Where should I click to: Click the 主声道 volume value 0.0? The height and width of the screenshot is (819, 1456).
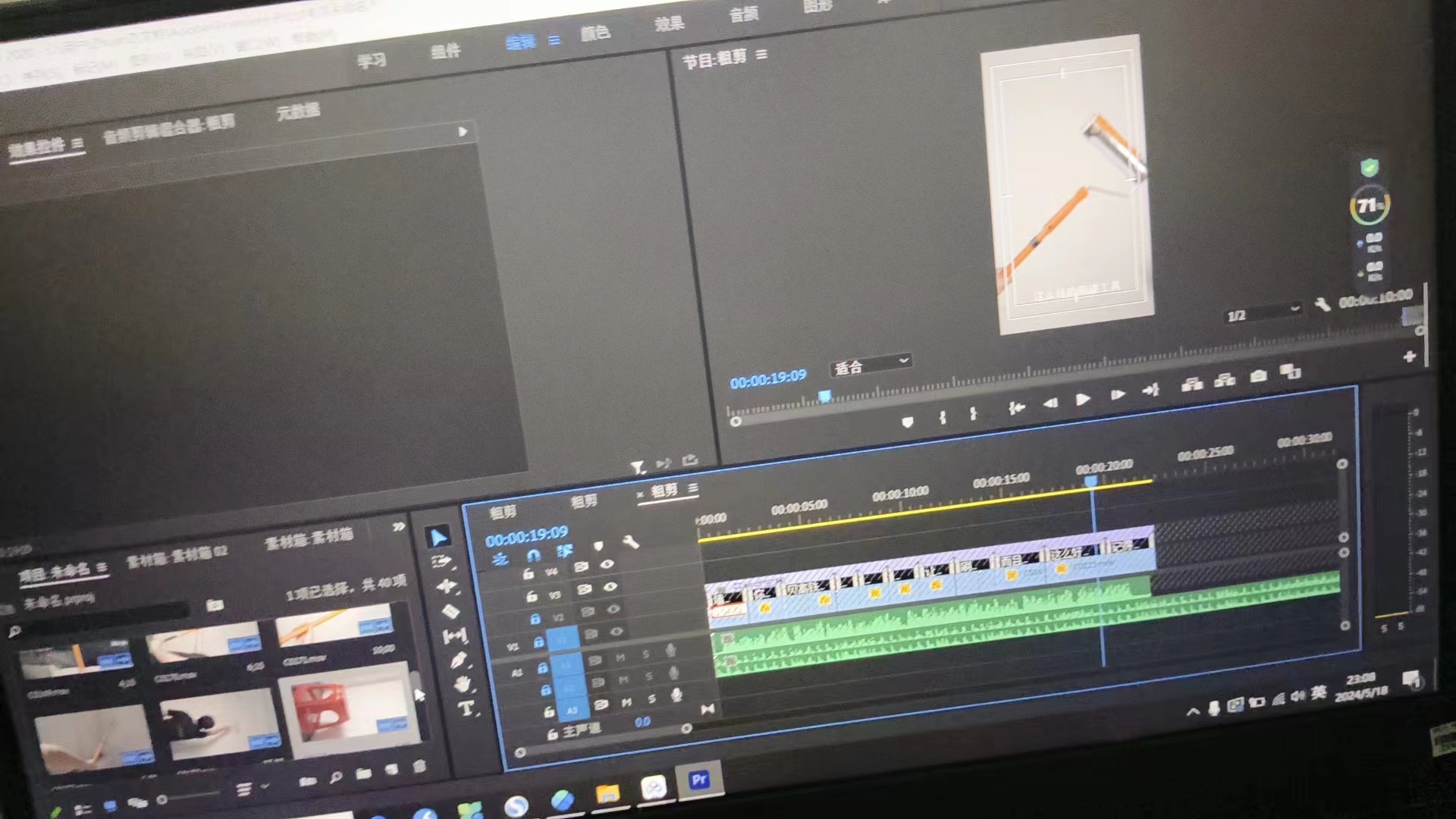click(x=642, y=722)
